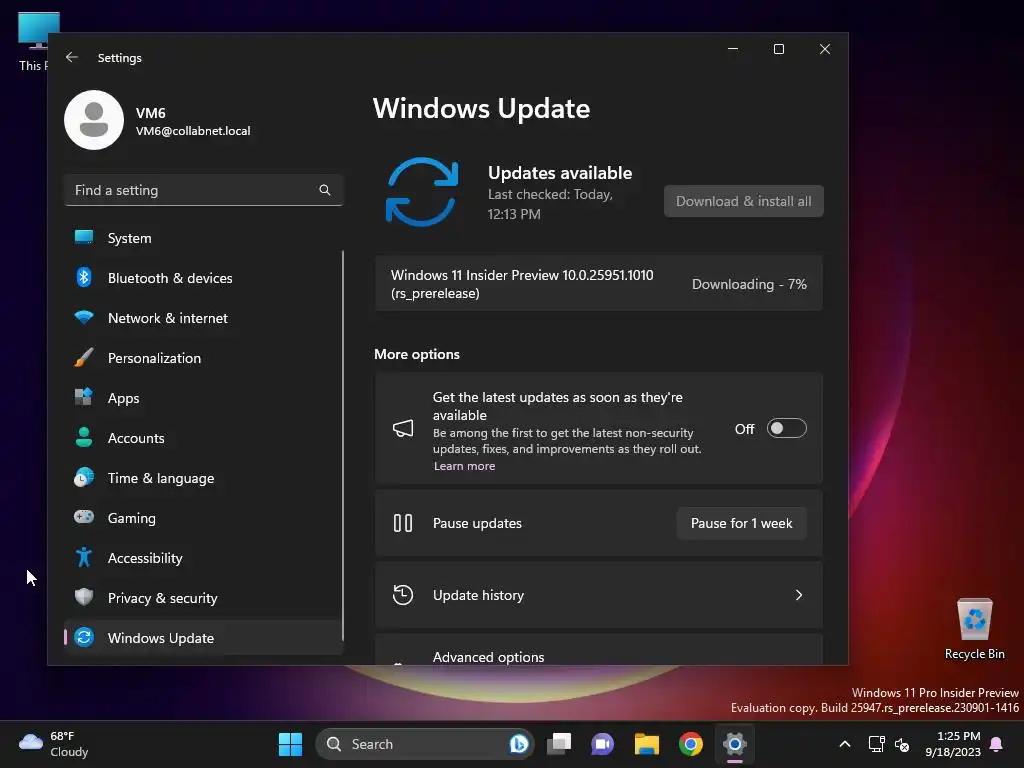The height and width of the screenshot is (768, 1024).
Task: Click the Find a setting search field
Action: (x=203, y=190)
